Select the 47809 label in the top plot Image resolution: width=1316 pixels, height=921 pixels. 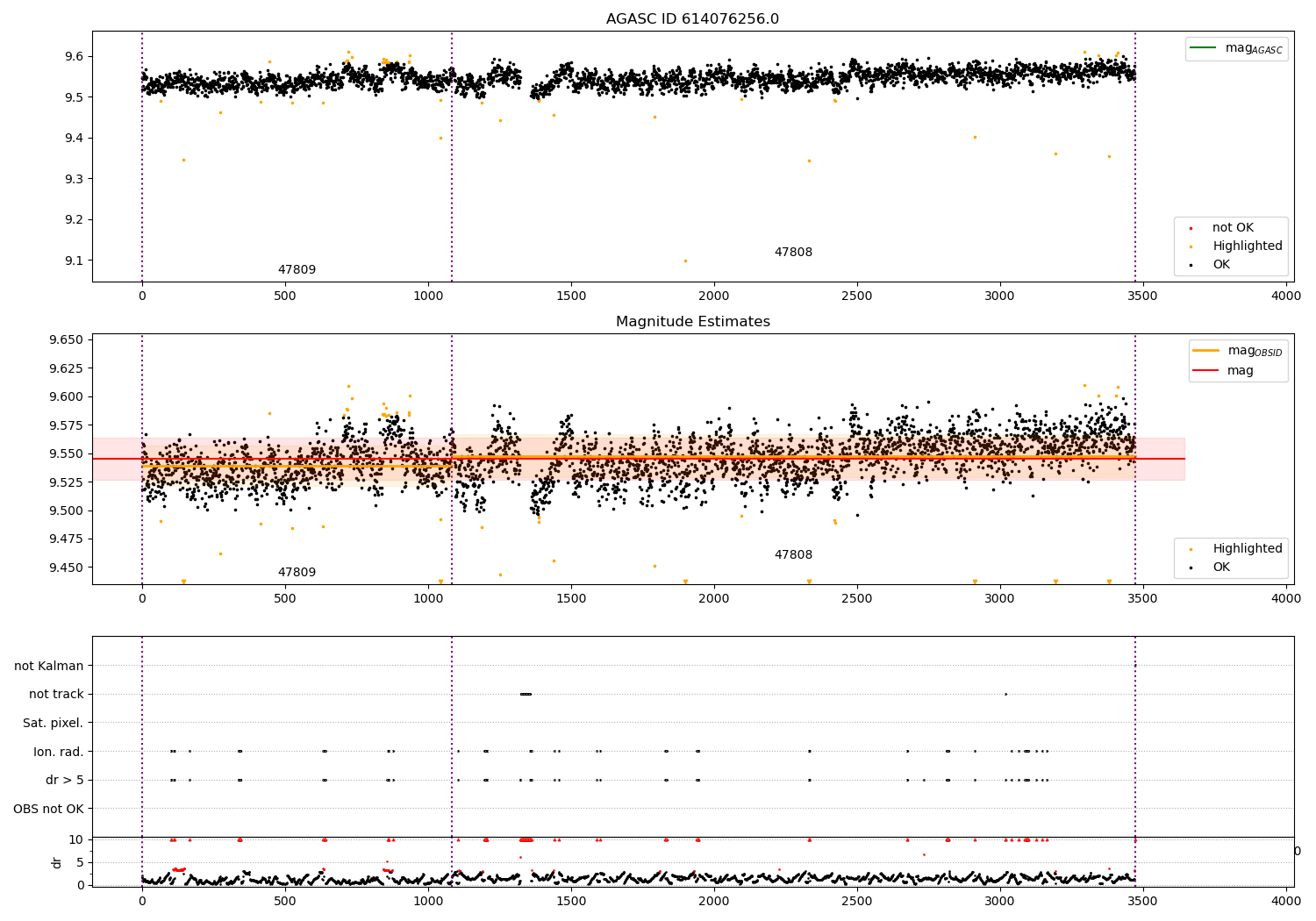tap(297, 270)
